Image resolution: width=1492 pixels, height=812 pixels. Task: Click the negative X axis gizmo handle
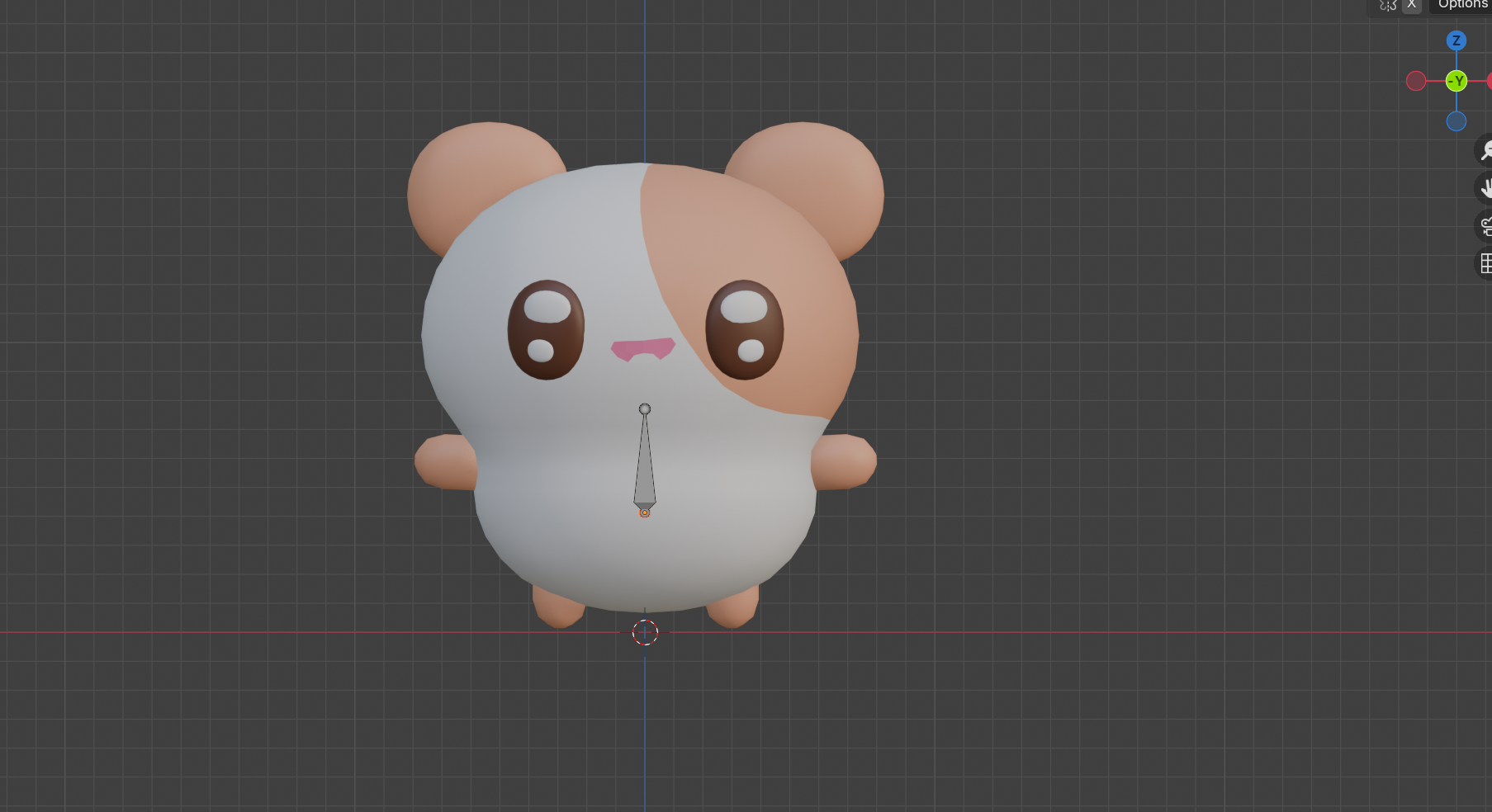pyautogui.click(x=1416, y=81)
